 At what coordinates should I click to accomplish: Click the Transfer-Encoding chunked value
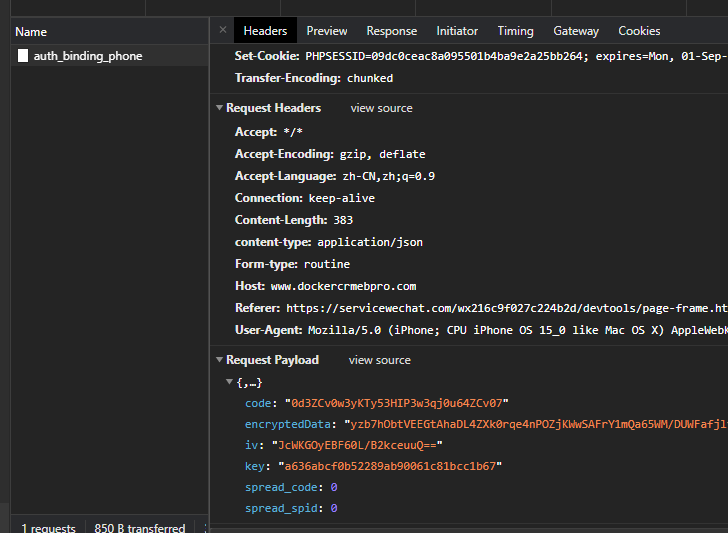point(370,78)
